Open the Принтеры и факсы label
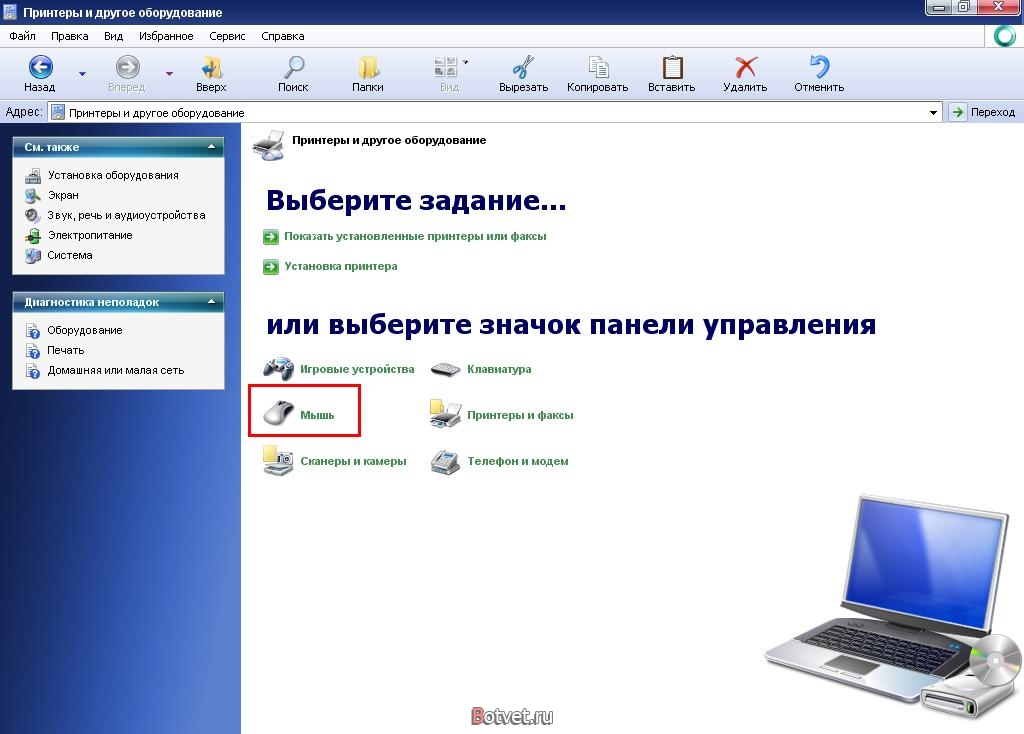 [x=520, y=415]
